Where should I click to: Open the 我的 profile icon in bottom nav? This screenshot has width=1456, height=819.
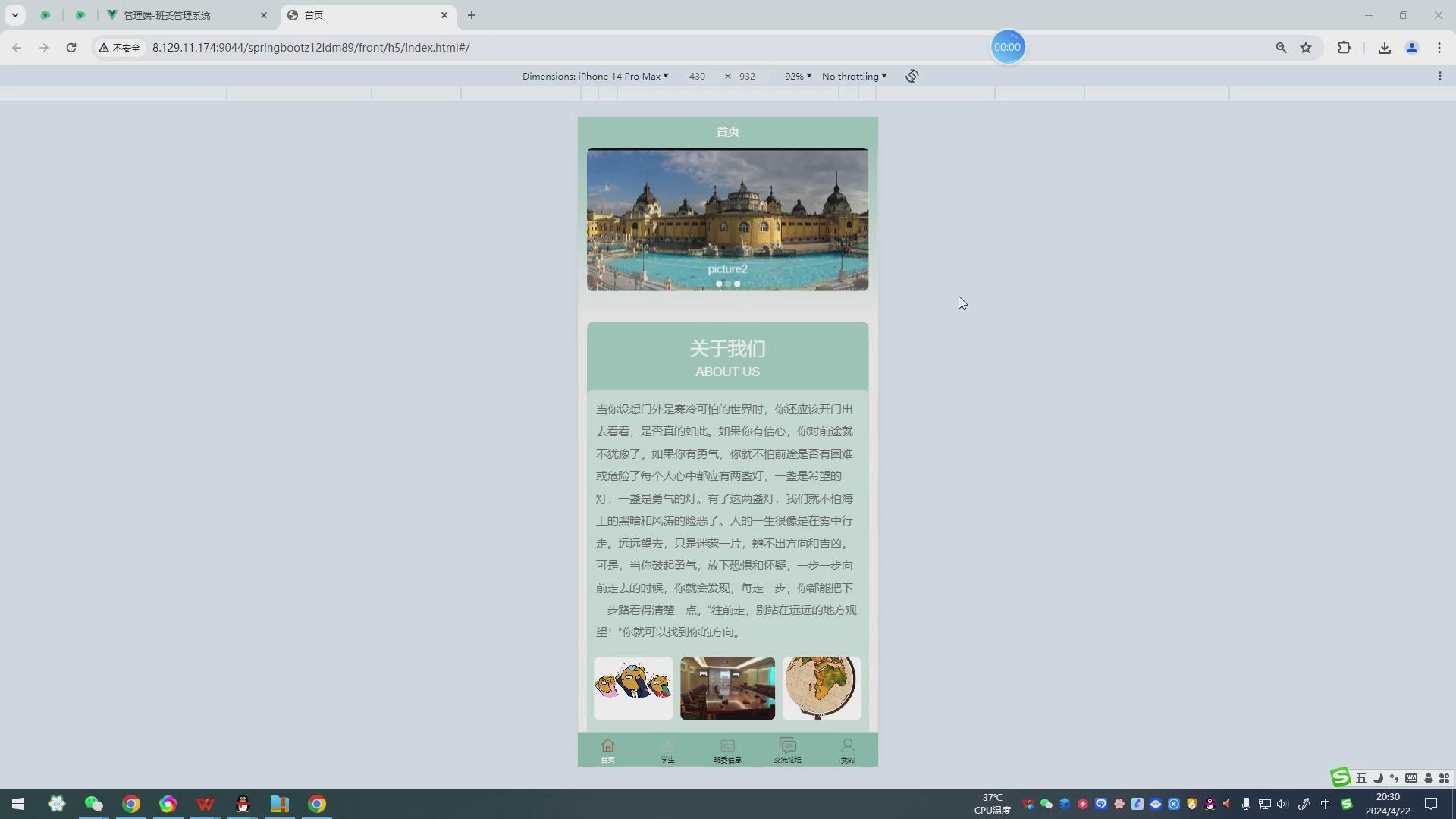pos(847,750)
